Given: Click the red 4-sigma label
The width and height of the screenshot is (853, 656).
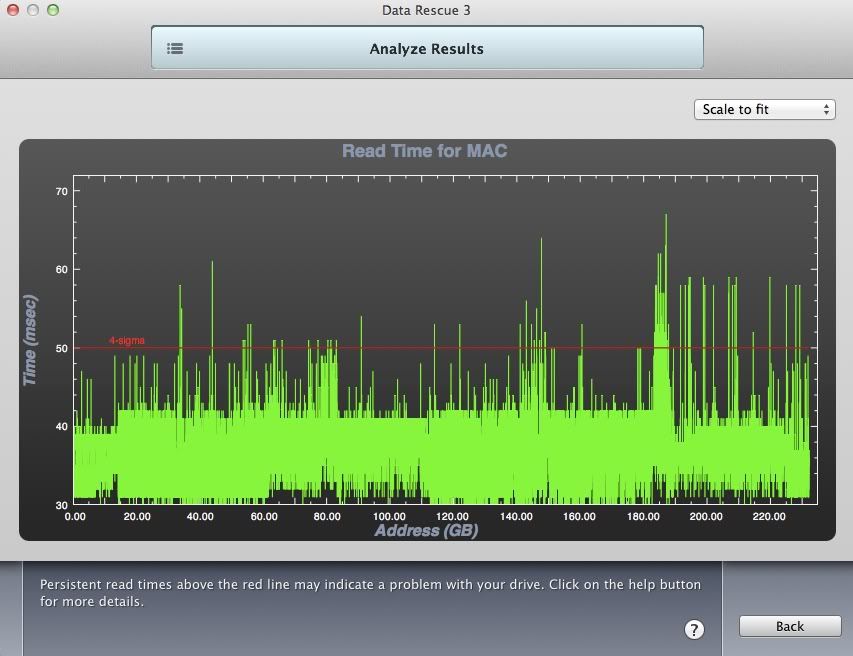Looking at the screenshot, I should tap(127, 341).
